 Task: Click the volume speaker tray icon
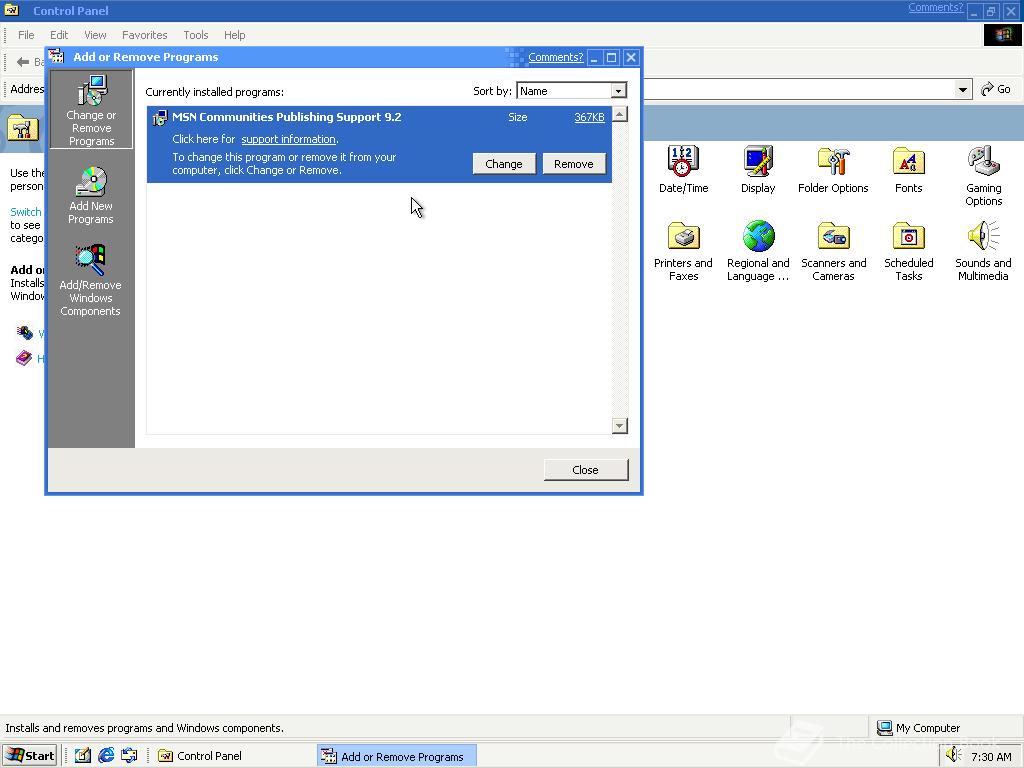(x=954, y=756)
